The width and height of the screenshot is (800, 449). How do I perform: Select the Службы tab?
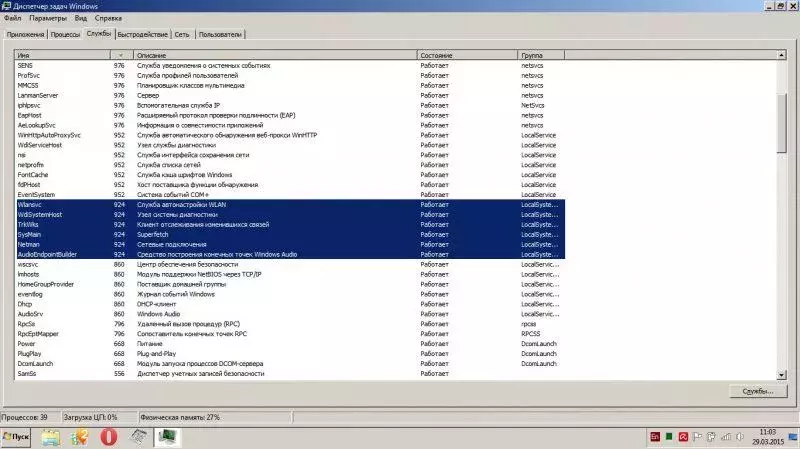click(x=98, y=33)
